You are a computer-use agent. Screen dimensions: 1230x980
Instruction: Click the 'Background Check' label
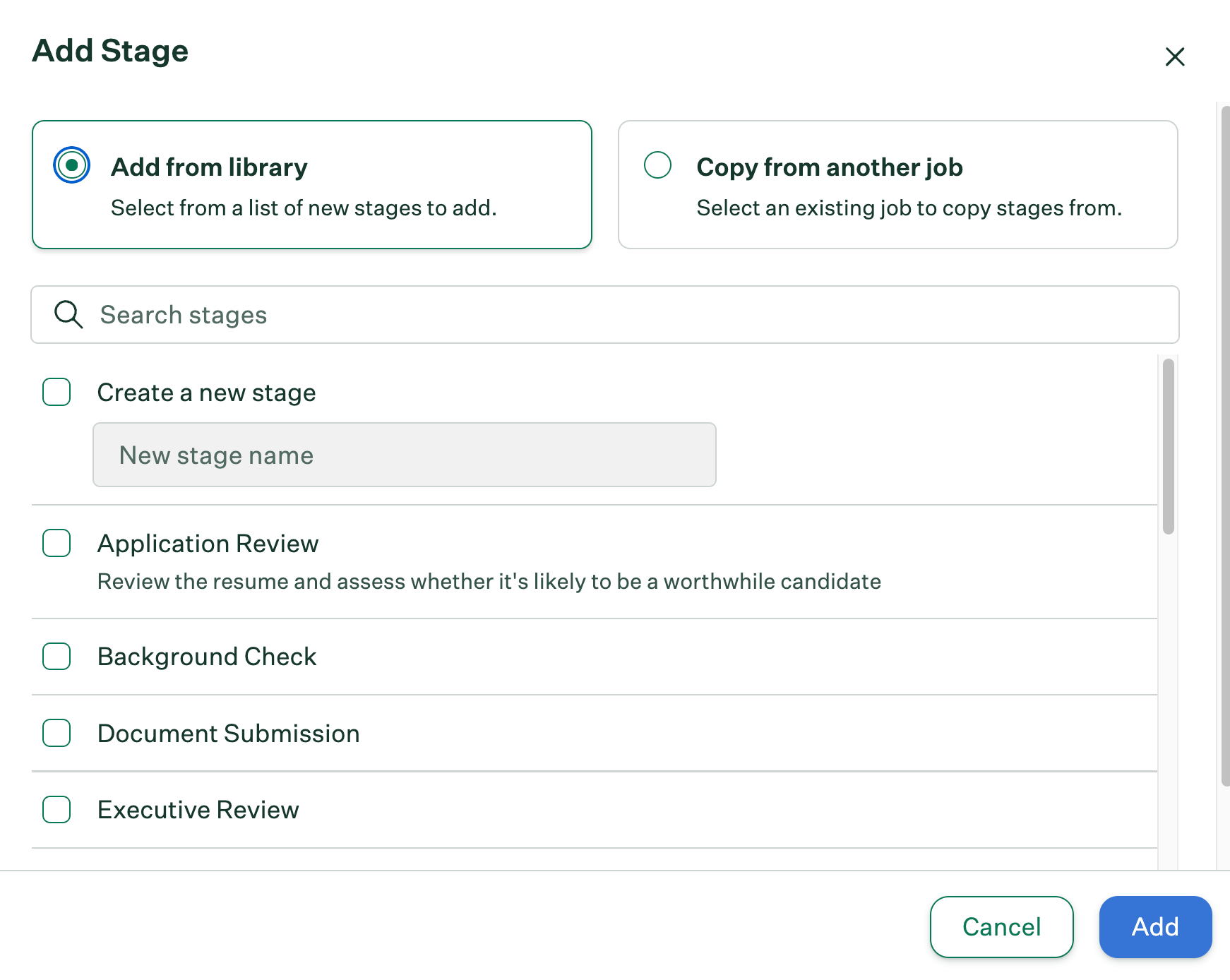click(207, 657)
